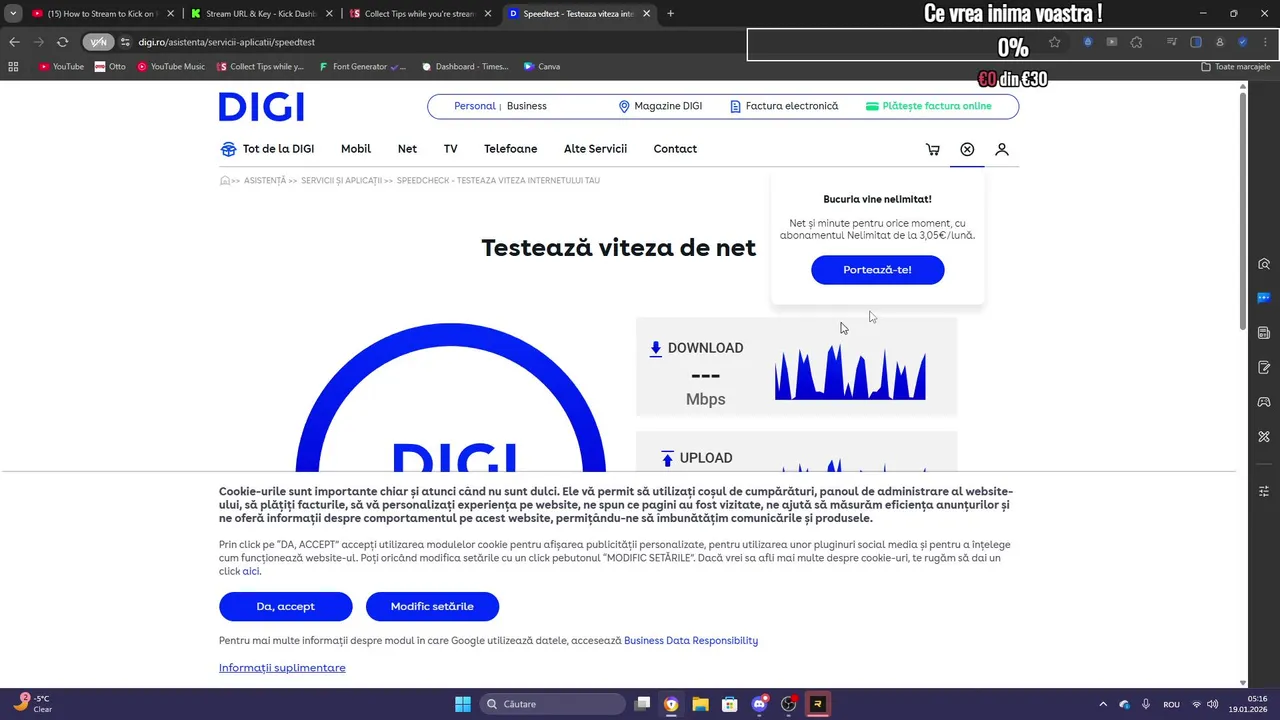Switch to Collect Tips tab
The height and width of the screenshot is (720, 1280).
tap(419, 14)
